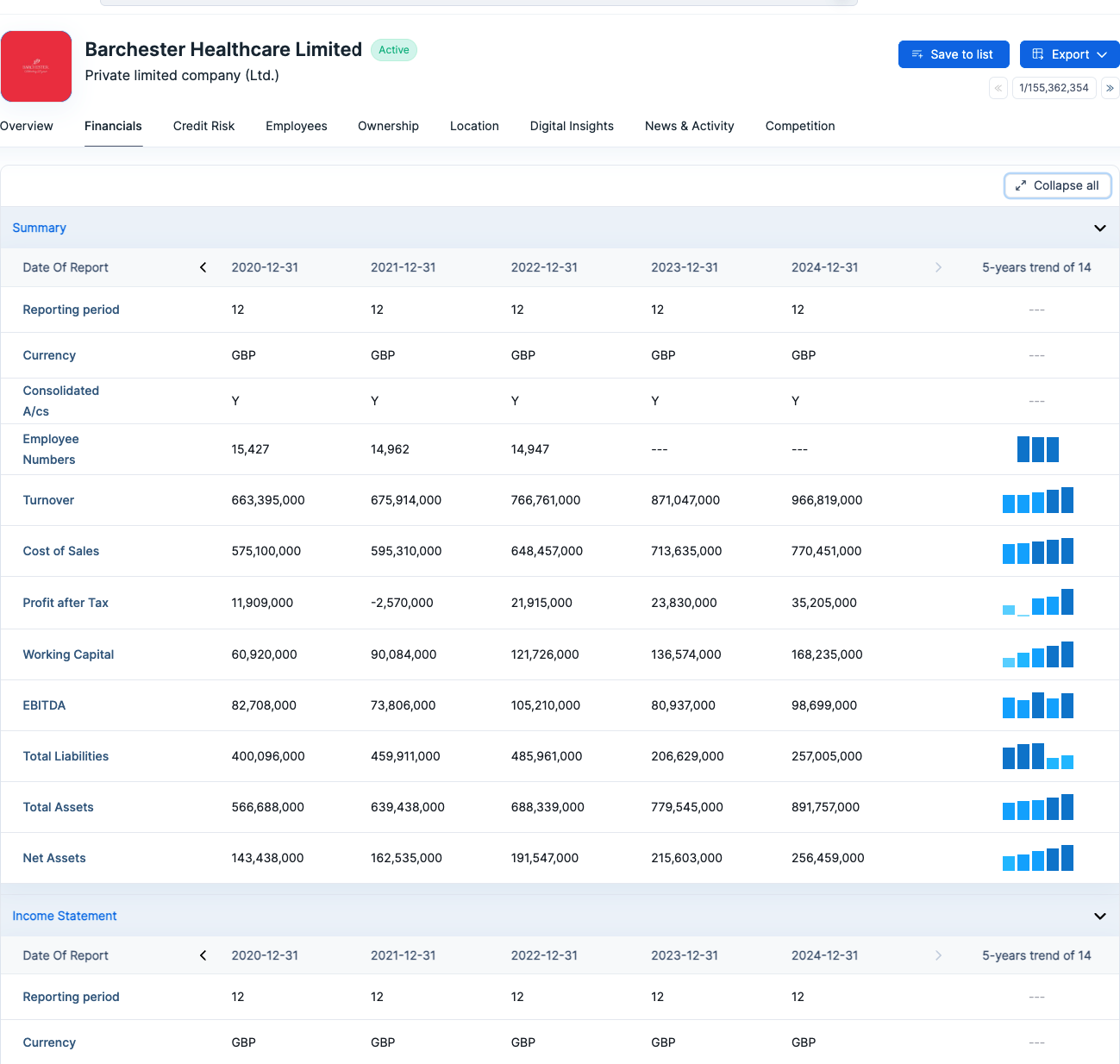Click Save to list button

953,54
